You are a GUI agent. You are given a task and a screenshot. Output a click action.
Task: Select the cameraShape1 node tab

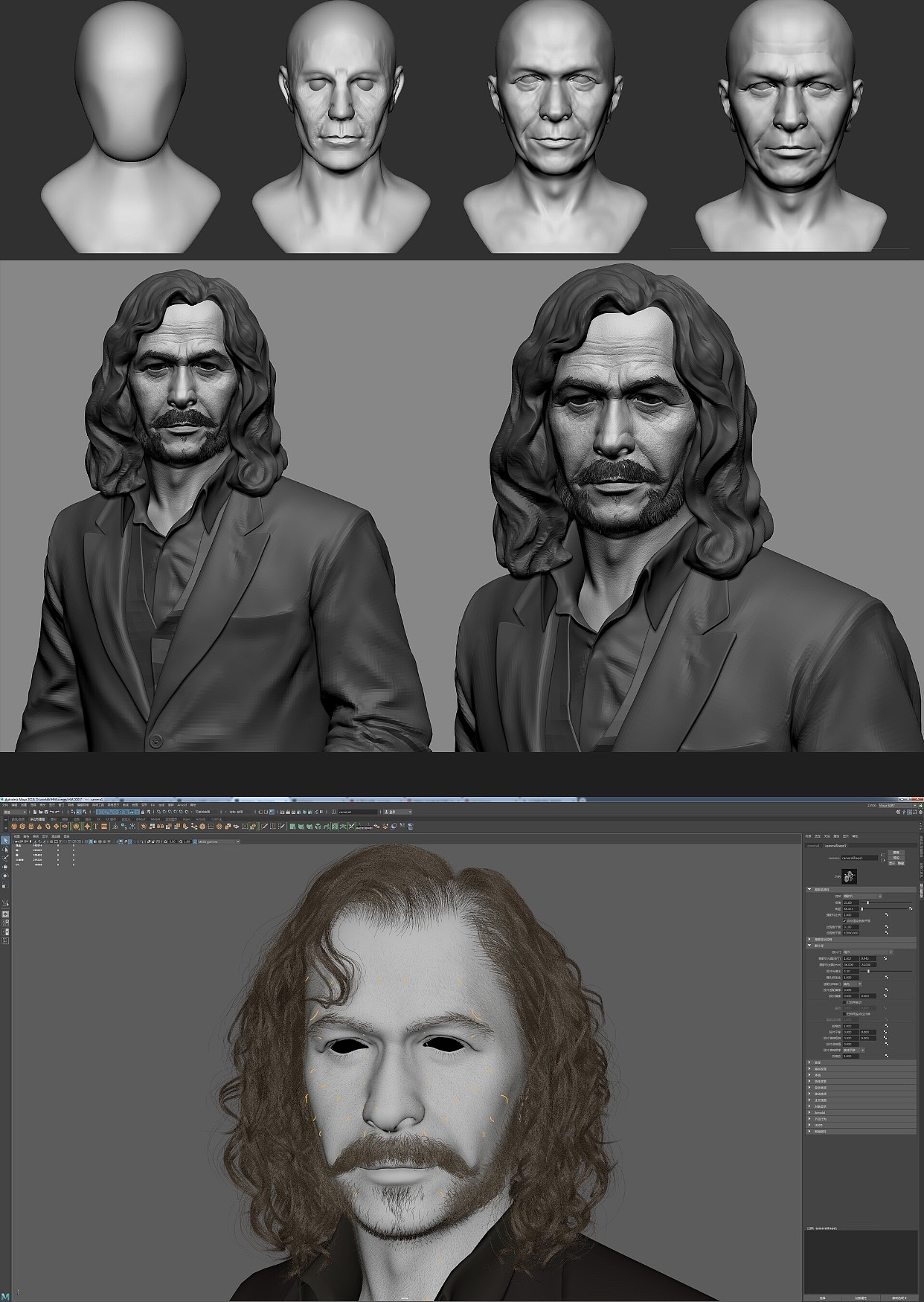click(x=835, y=846)
